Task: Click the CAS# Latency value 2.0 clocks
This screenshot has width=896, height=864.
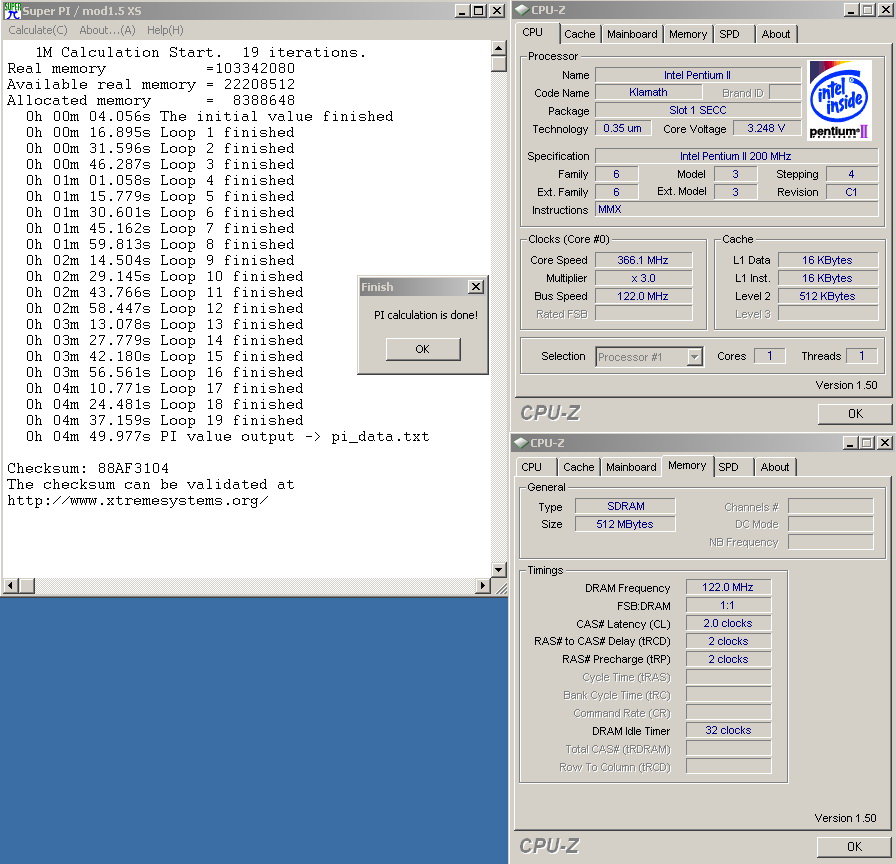Action: (x=728, y=623)
